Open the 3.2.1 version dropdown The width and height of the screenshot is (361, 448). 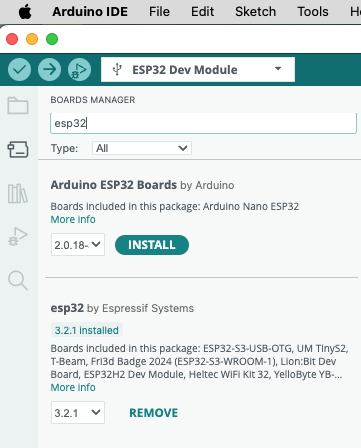pyautogui.click(x=78, y=413)
